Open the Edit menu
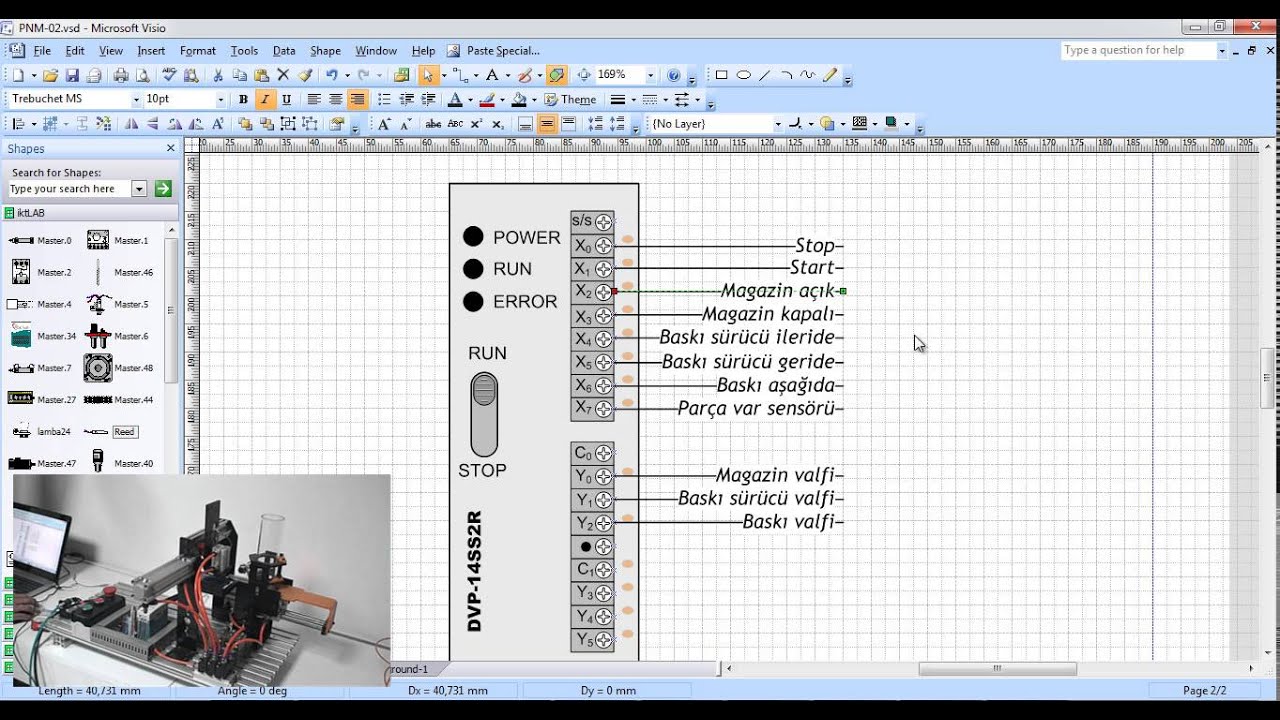1280x720 pixels. [x=75, y=51]
